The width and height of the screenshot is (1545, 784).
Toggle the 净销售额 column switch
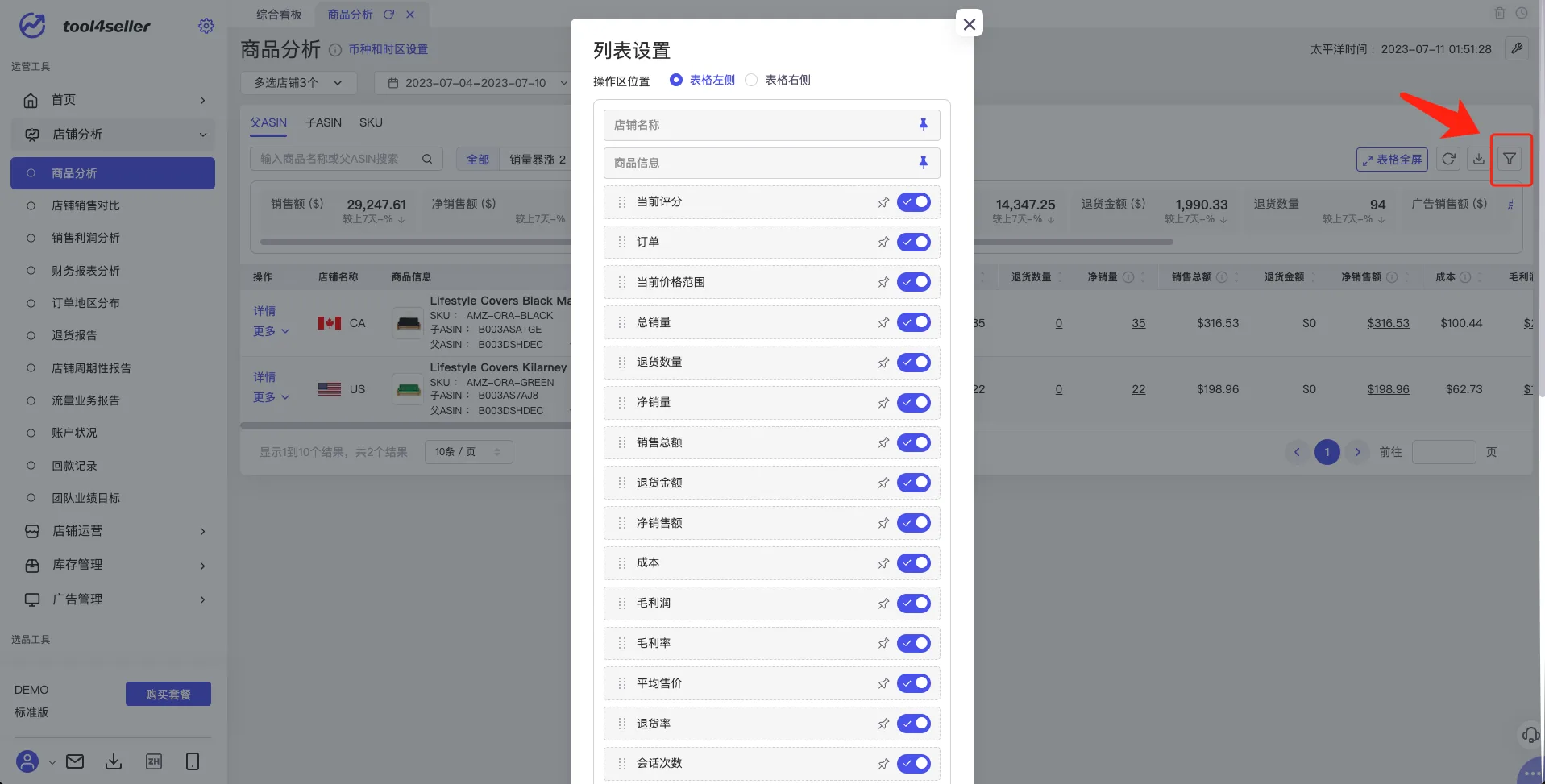[x=914, y=523]
